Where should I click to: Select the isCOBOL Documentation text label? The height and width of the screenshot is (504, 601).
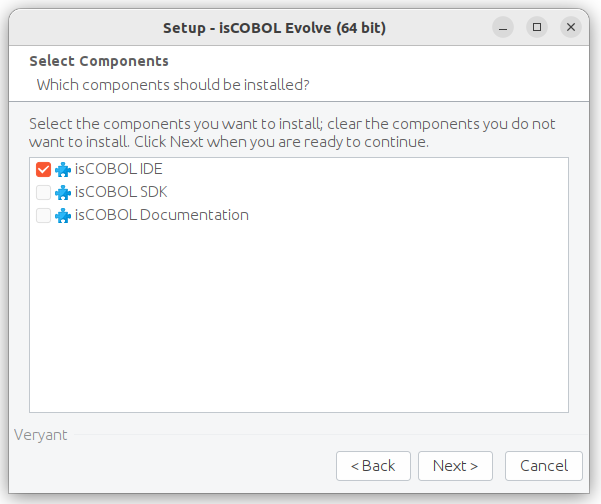162,215
